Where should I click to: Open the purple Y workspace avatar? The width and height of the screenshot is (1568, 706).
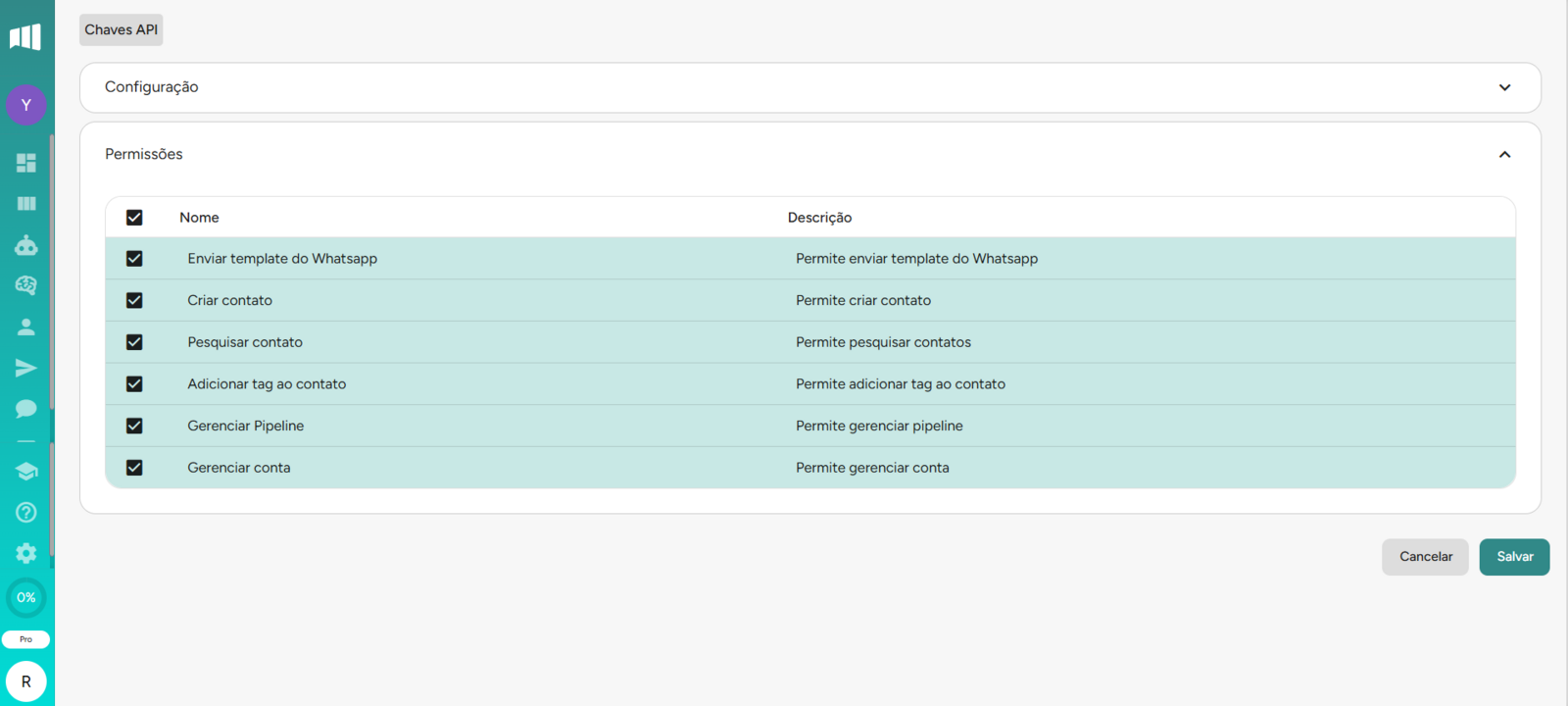pyautogui.click(x=26, y=105)
